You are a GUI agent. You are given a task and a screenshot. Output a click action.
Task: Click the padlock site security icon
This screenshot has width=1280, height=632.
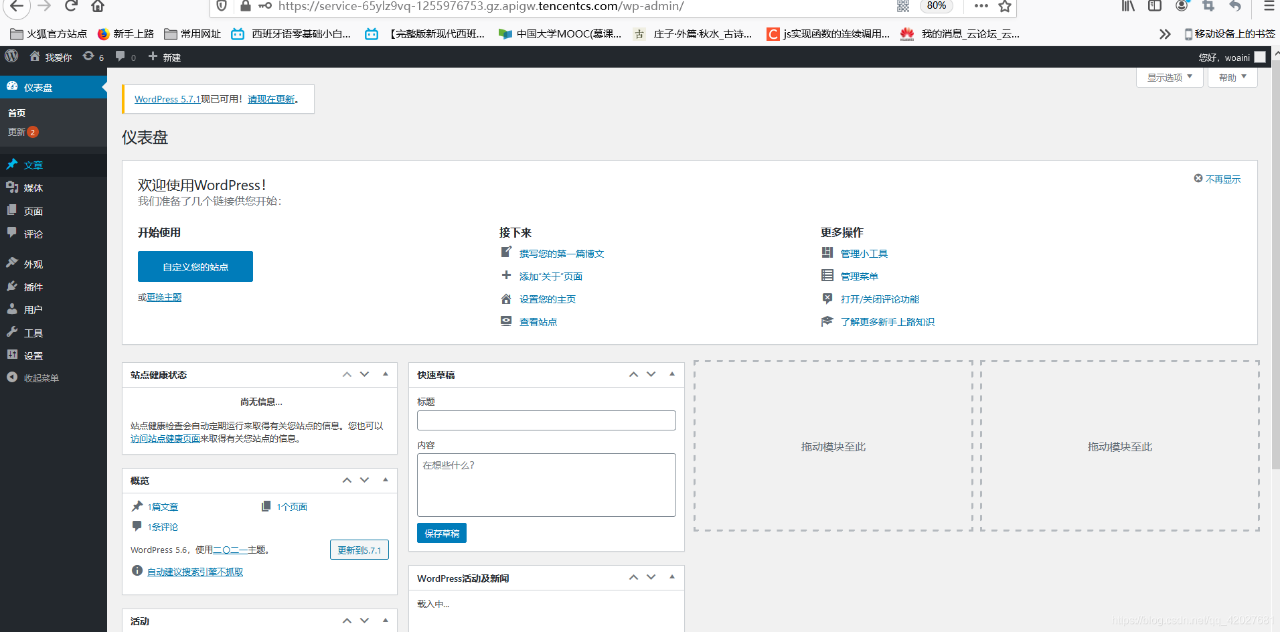pos(246,6)
